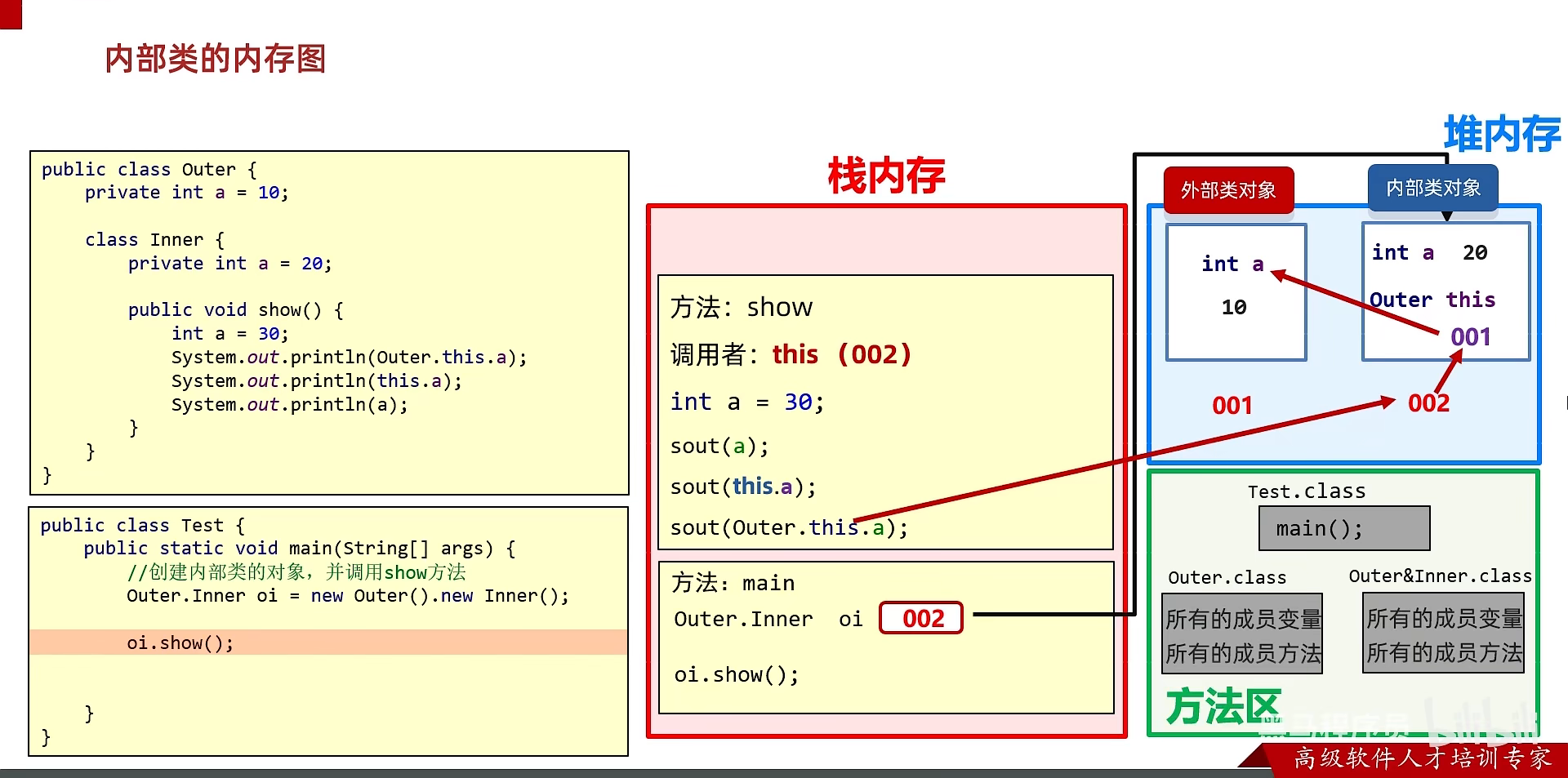Click 'oi.show();' in main frame
The image size is (1568, 778).
[737, 675]
